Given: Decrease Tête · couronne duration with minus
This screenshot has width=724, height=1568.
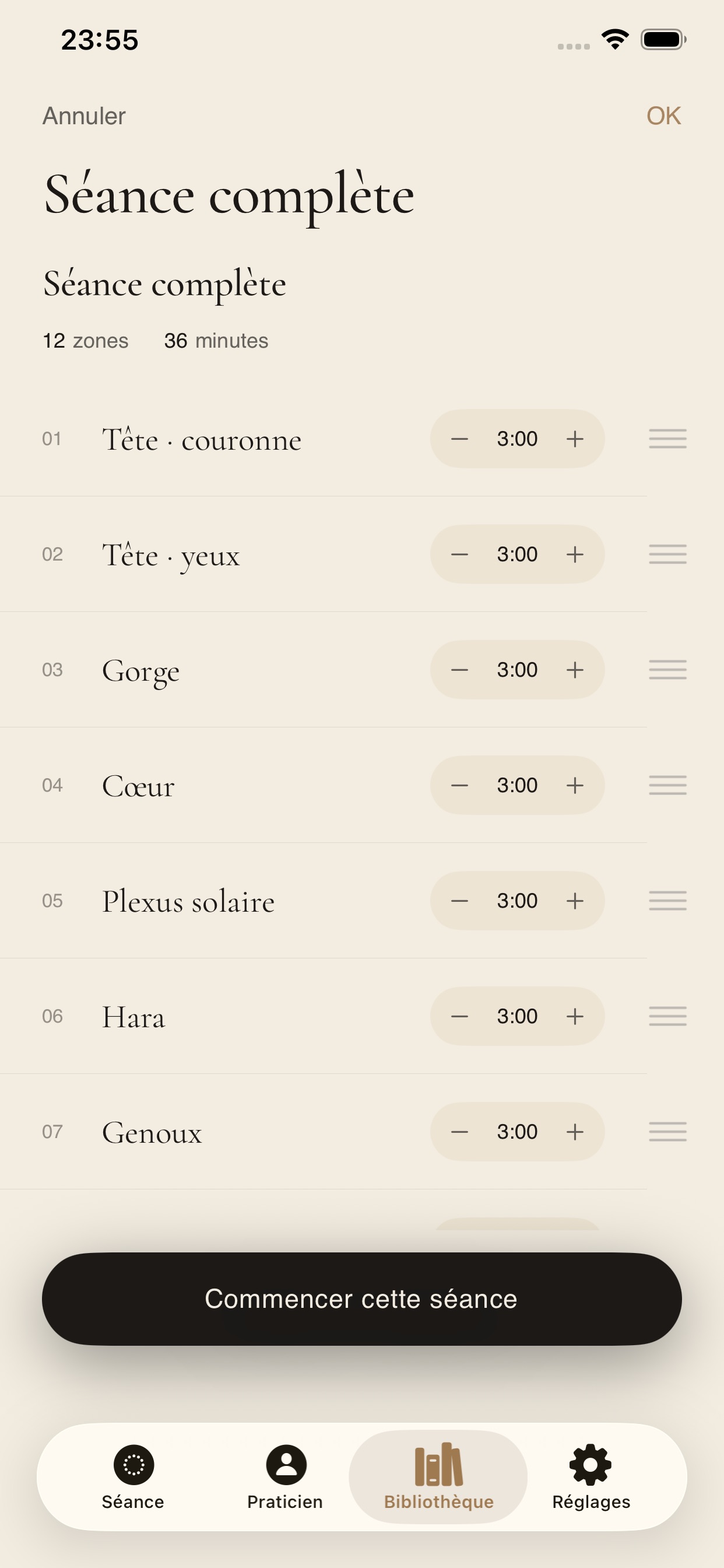Looking at the screenshot, I should [459, 439].
